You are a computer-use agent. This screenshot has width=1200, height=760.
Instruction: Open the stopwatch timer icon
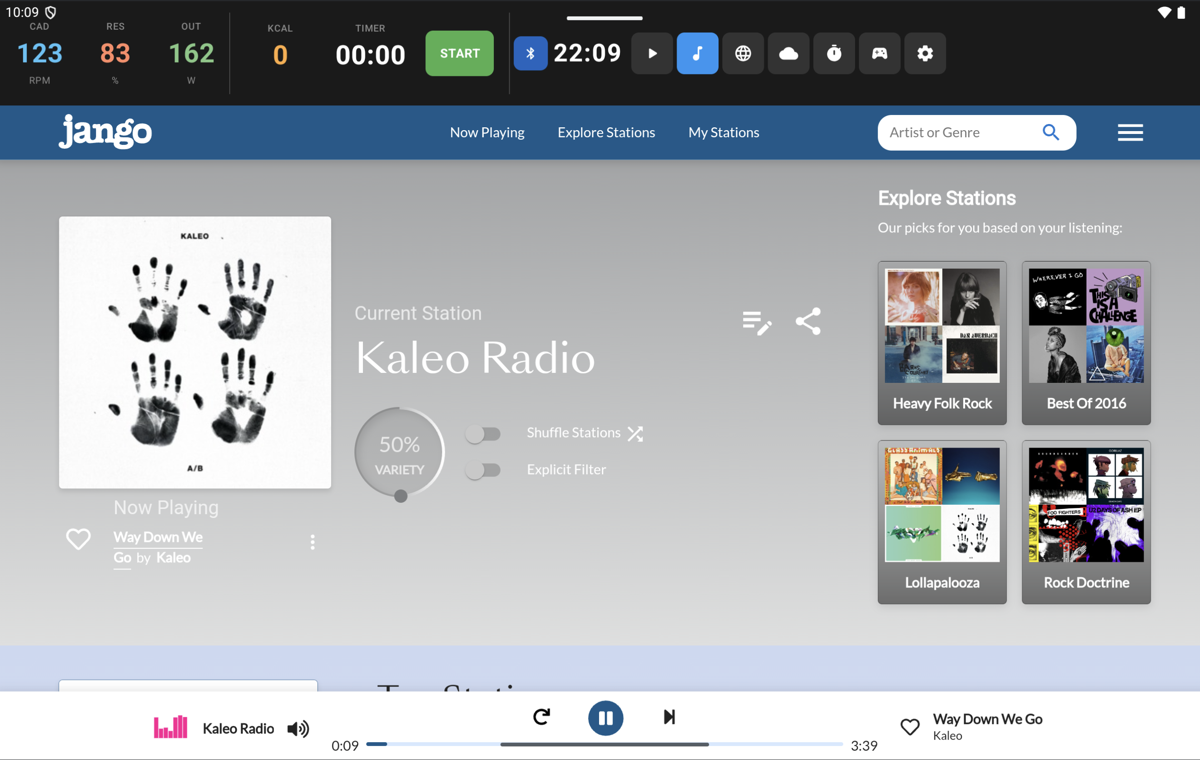pos(834,53)
